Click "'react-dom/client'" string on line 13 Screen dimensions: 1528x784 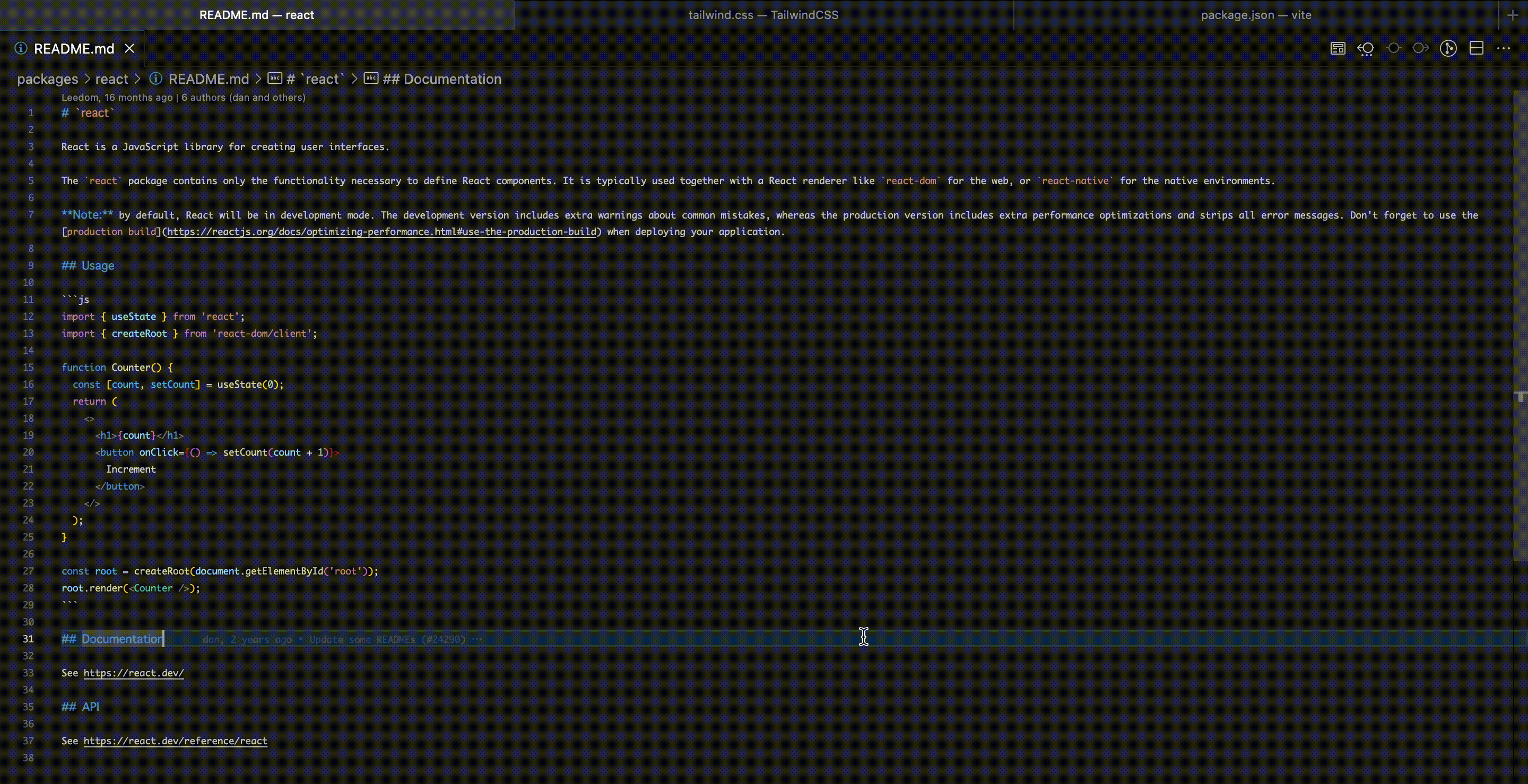[262, 333]
